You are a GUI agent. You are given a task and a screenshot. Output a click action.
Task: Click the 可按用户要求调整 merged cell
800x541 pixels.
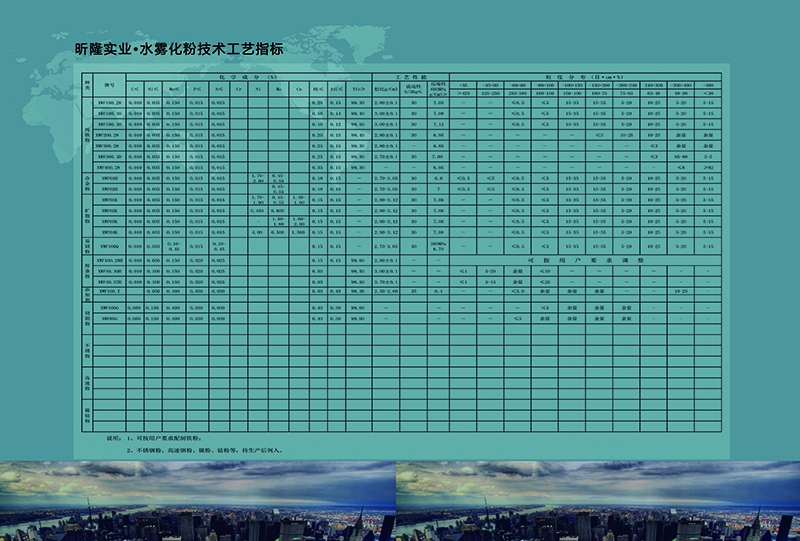coord(585,260)
